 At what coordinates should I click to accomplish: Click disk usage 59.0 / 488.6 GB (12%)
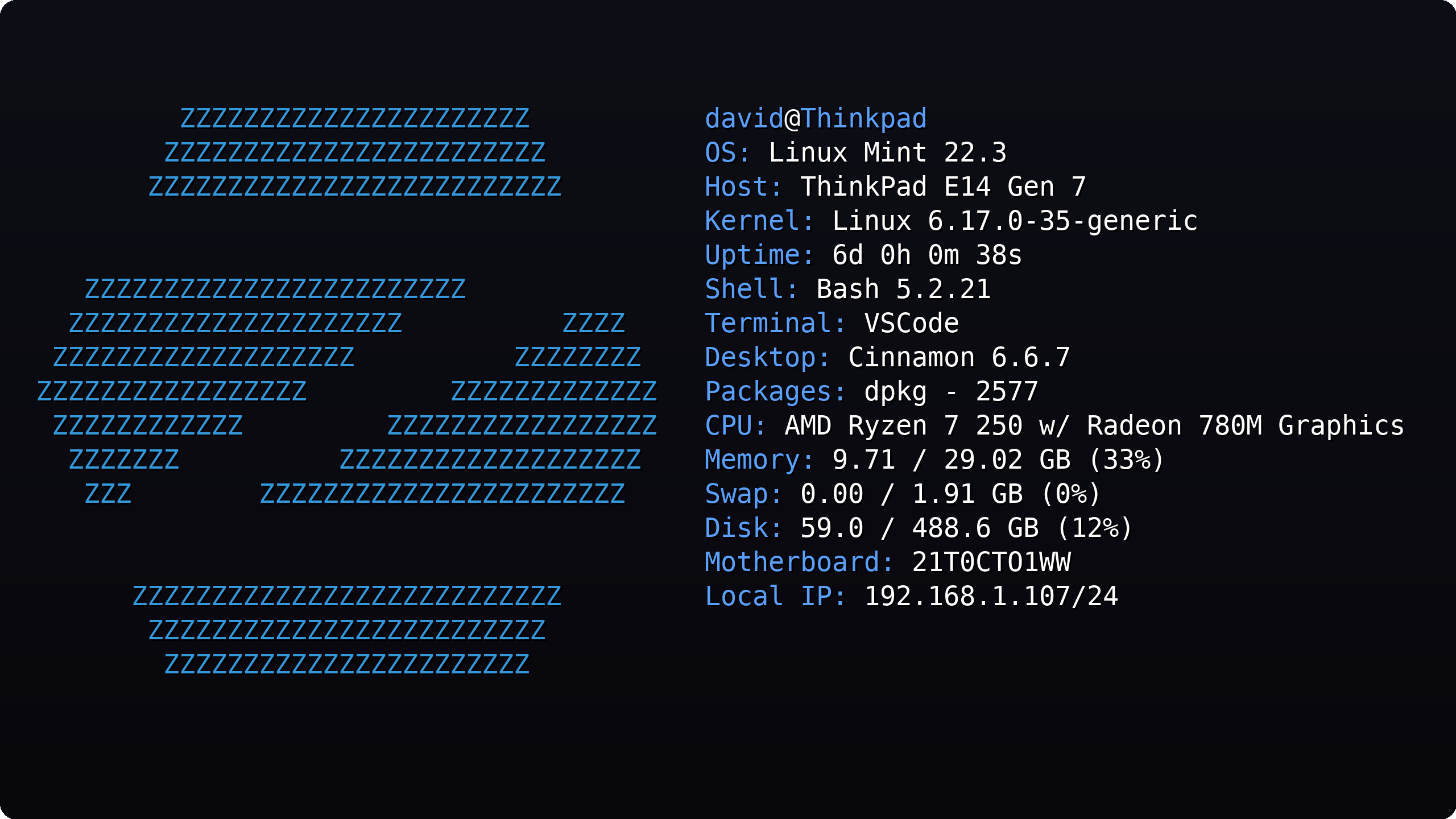point(967,528)
